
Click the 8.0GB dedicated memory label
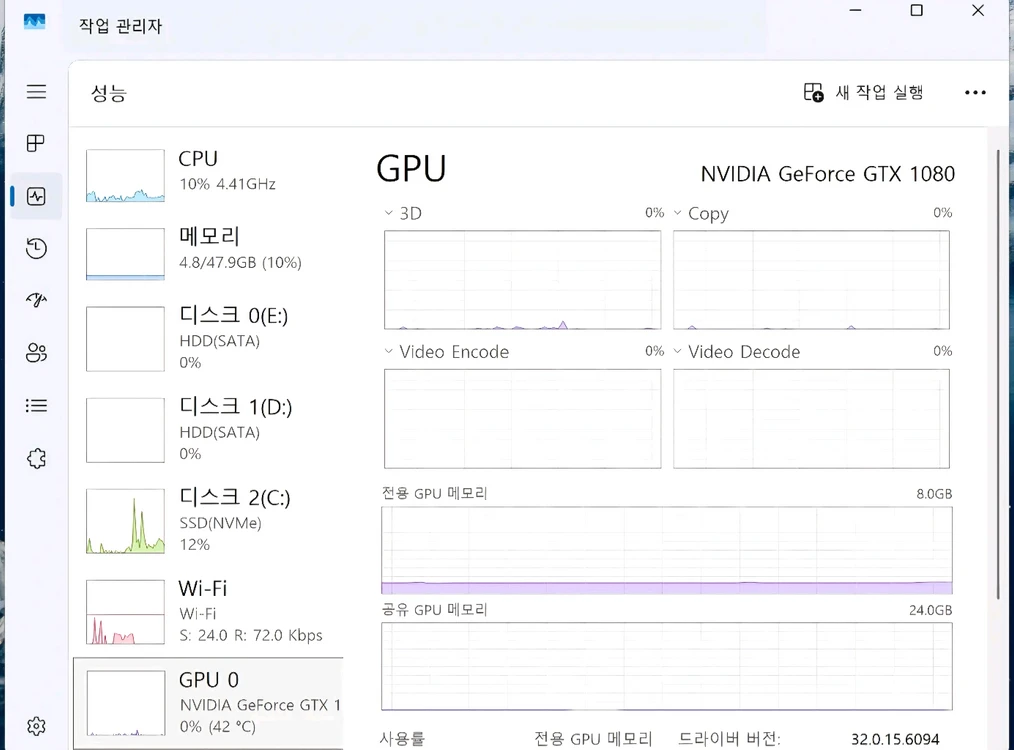tap(934, 494)
